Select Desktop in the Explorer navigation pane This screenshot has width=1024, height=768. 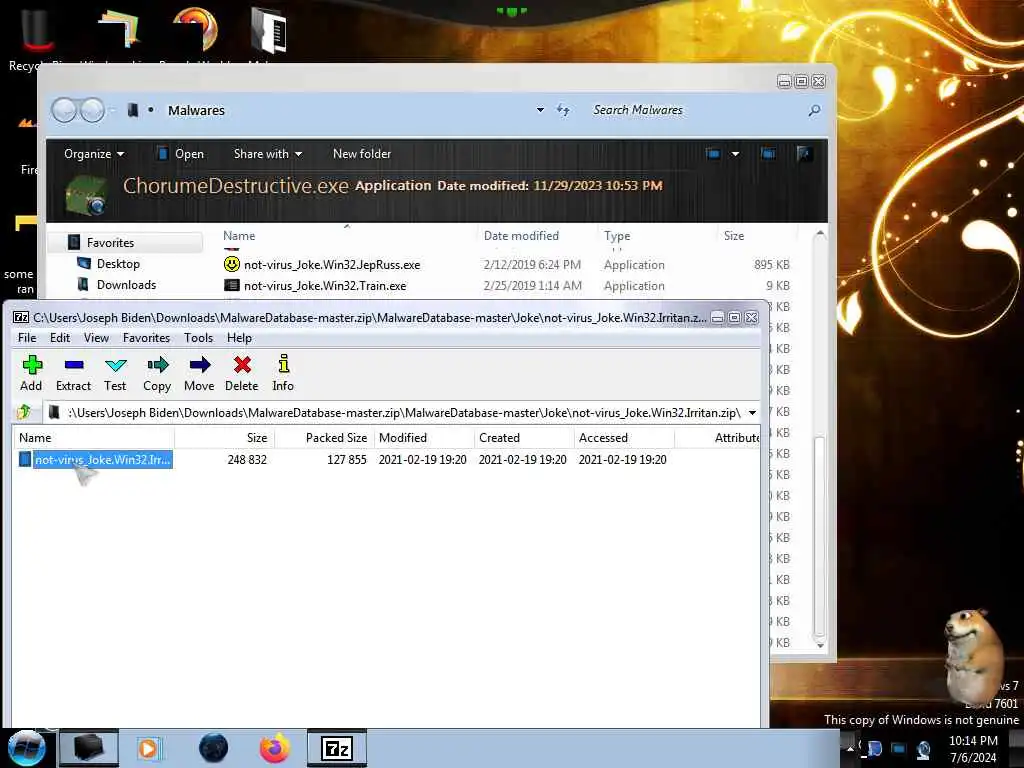point(118,264)
